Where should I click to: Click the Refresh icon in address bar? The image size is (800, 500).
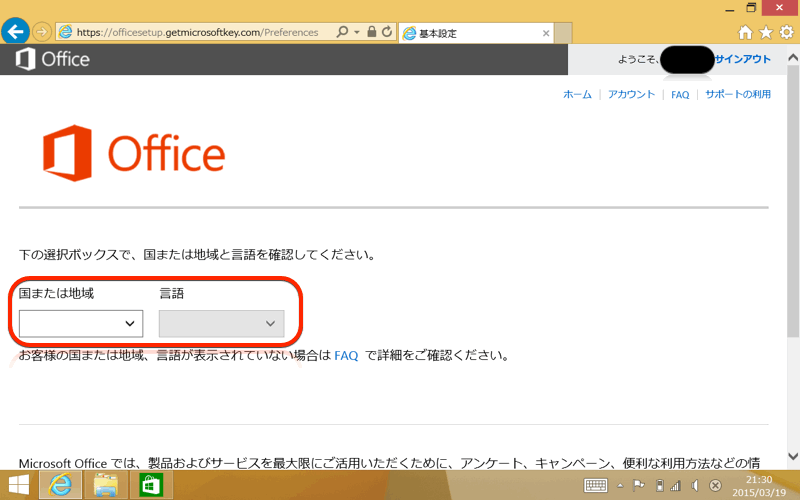(386, 32)
